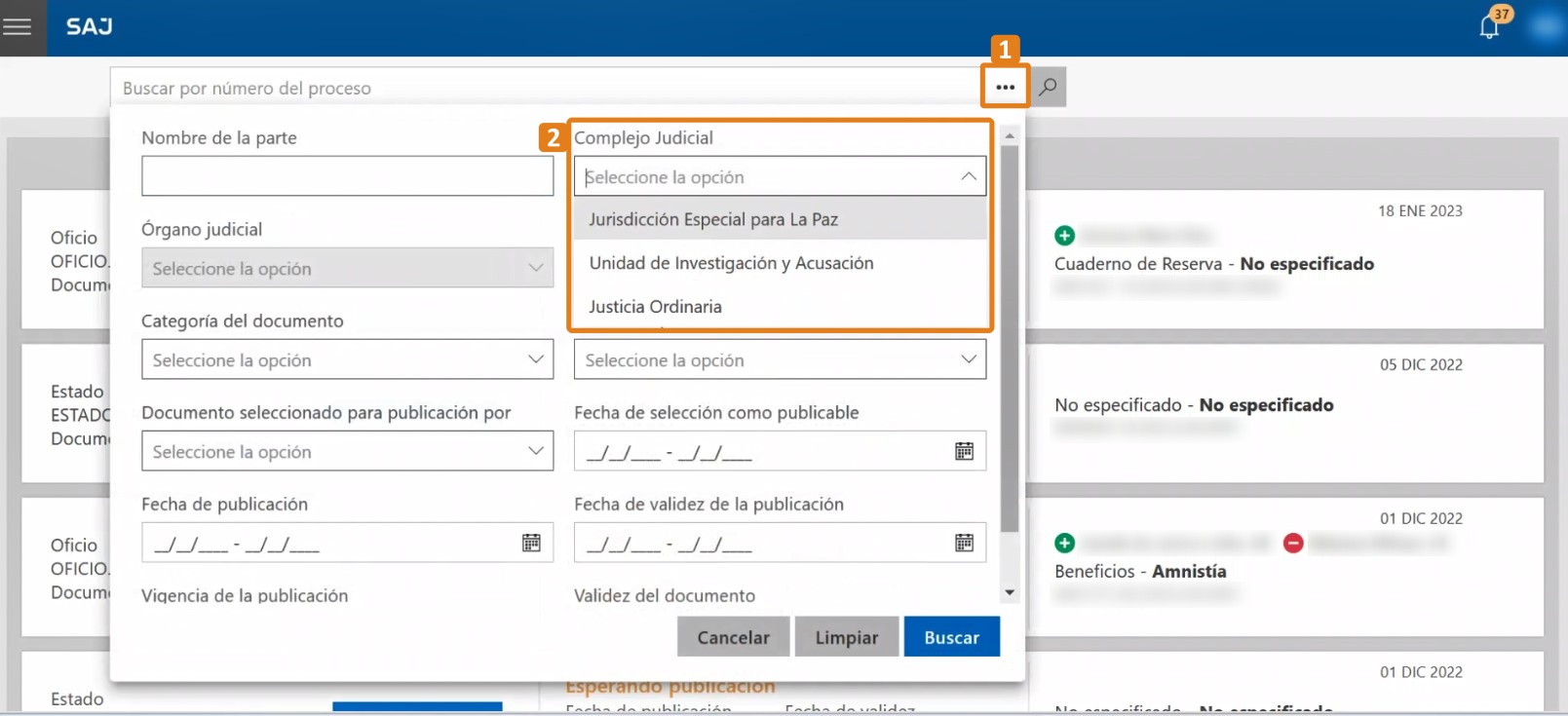Screen dimensions: 1568x716
Task: Open calendar for Fecha de selección como publicable
Action: (964, 451)
